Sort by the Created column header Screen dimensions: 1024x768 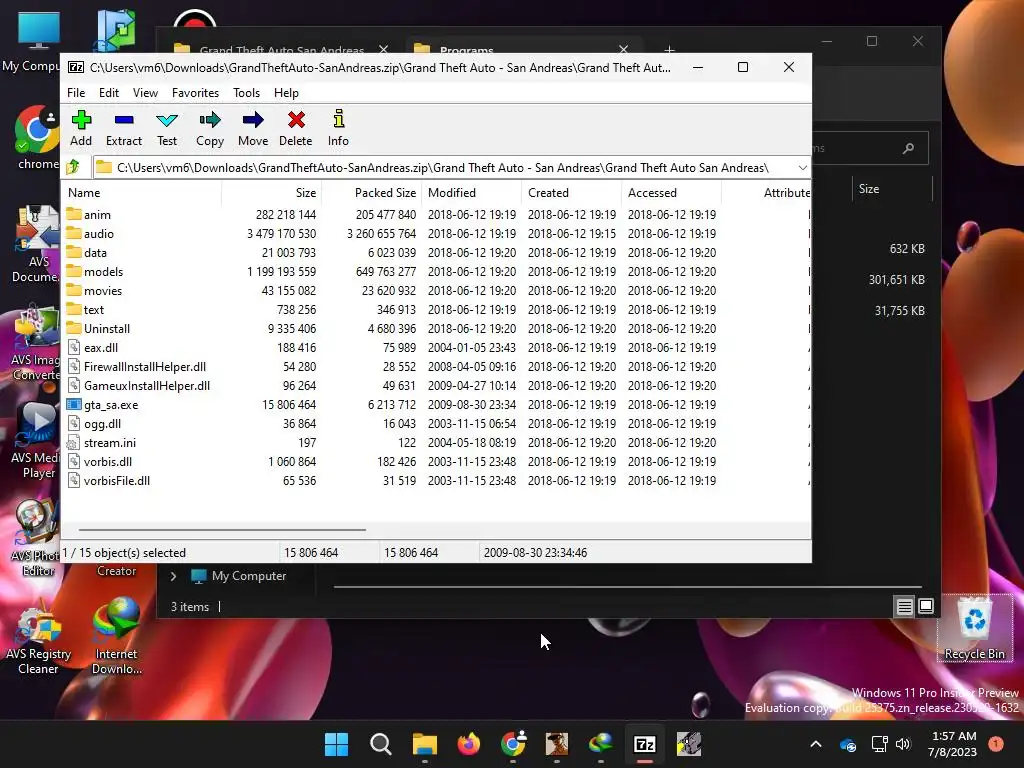tap(571, 193)
